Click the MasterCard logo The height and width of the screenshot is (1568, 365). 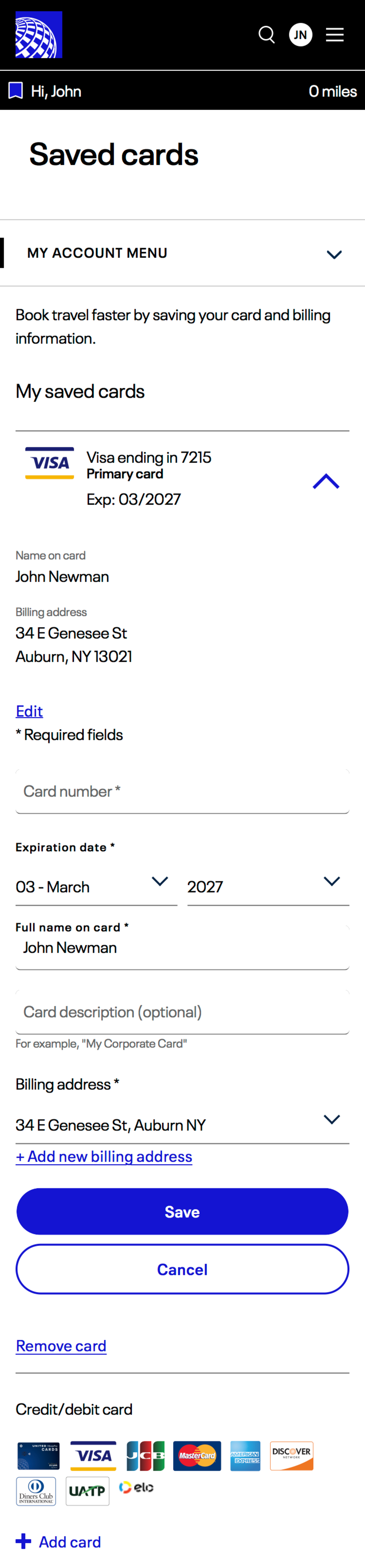coord(197,1455)
